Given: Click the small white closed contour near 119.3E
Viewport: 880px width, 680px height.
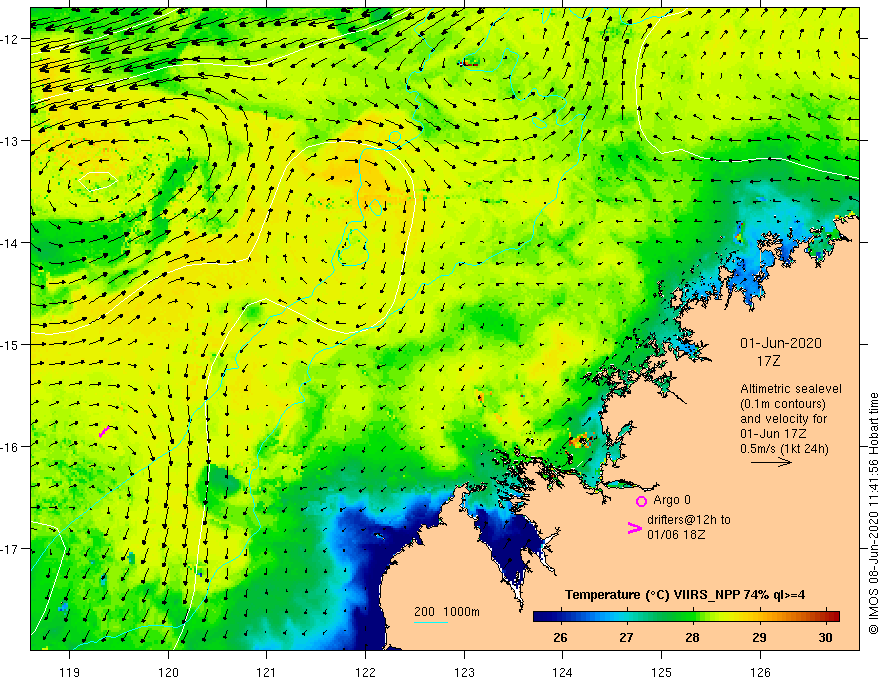Looking at the screenshot, I should (x=98, y=181).
